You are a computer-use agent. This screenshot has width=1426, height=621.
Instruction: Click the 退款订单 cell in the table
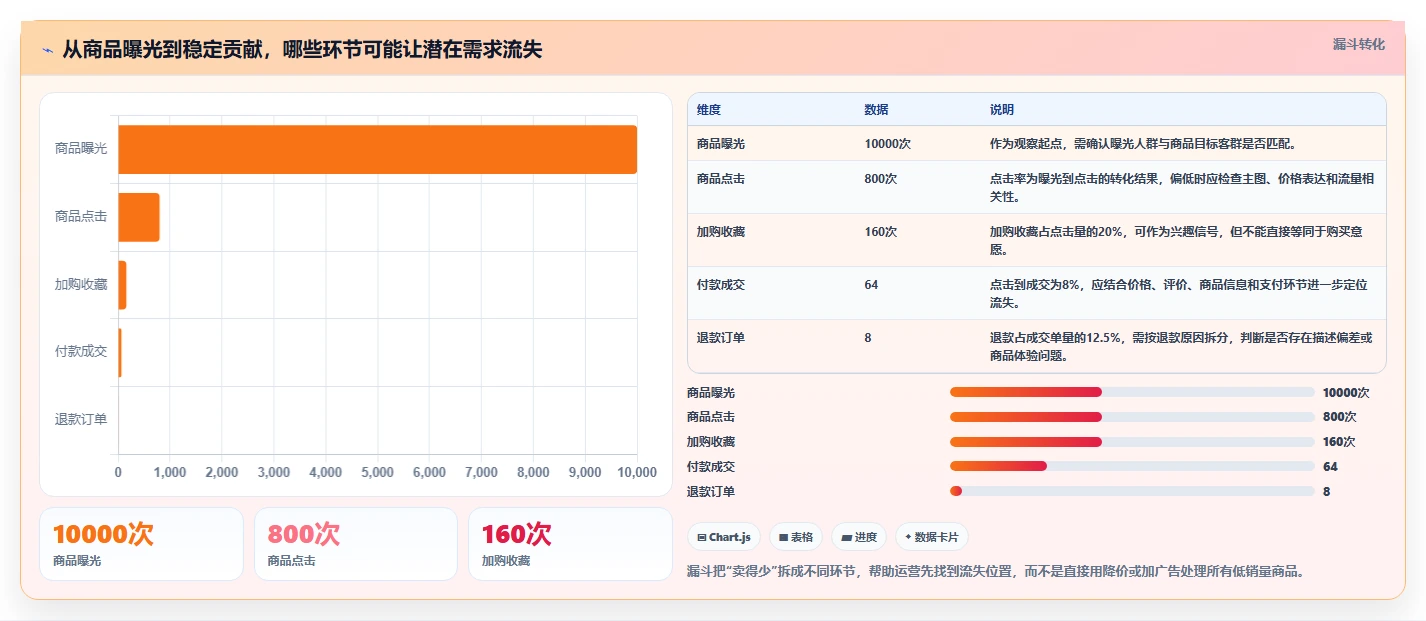pos(721,338)
